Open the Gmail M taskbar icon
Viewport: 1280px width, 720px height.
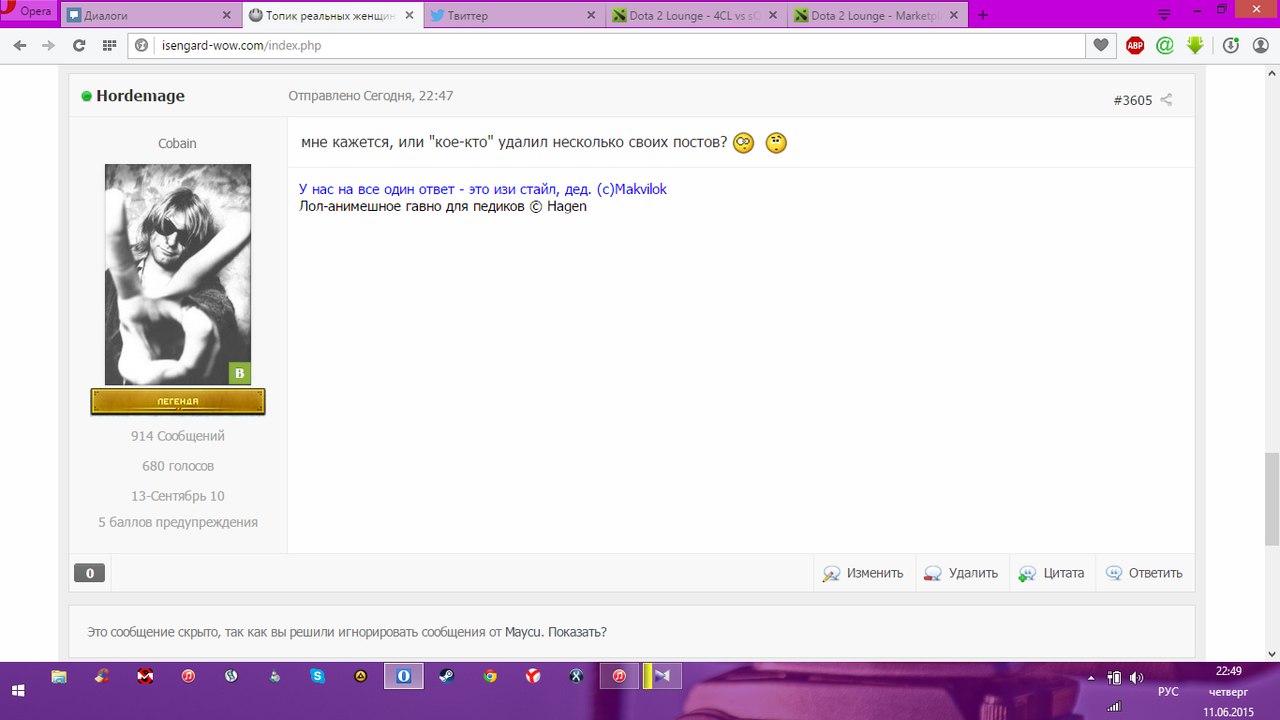pyautogui.click(x=145, y=677)
